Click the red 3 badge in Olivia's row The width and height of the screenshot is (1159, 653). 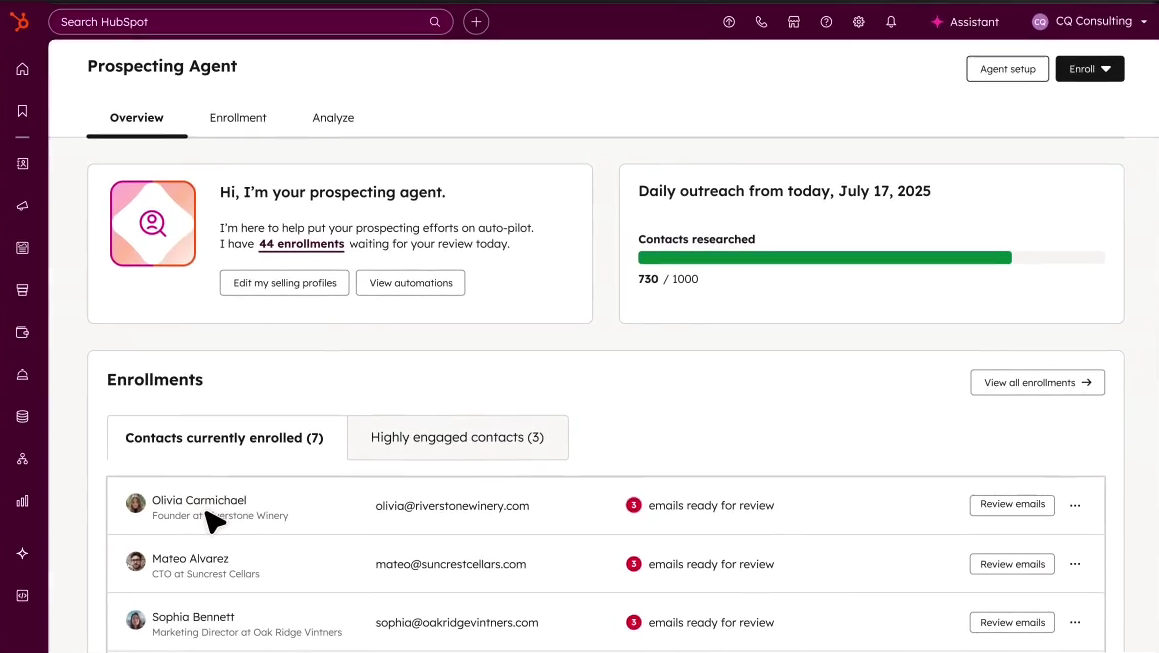click(x=633, y=505)
